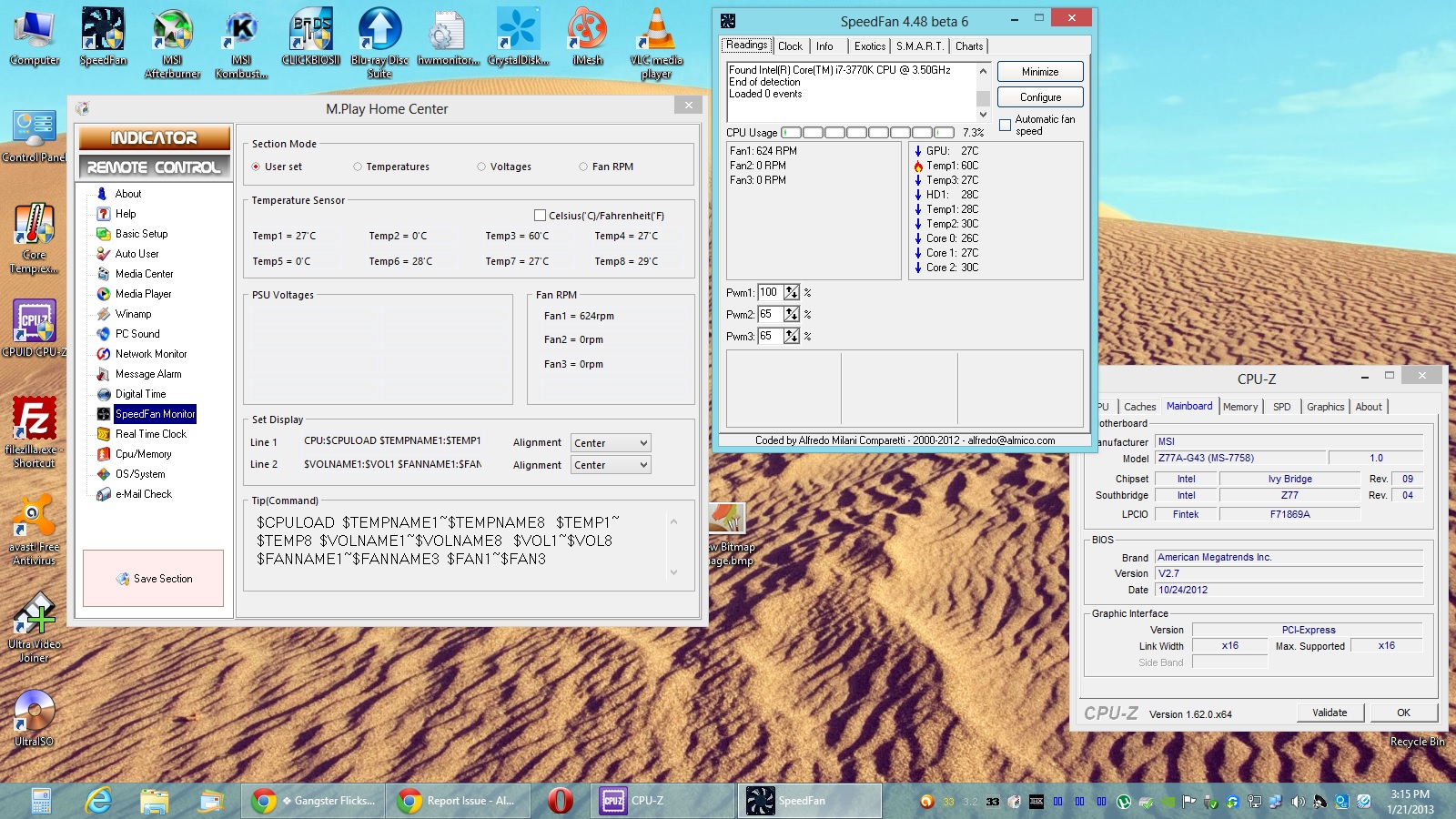Select Media Player sidebar entry
Image resolution: width=1456 pixels, height=819 pixels.
coord(143,294)
